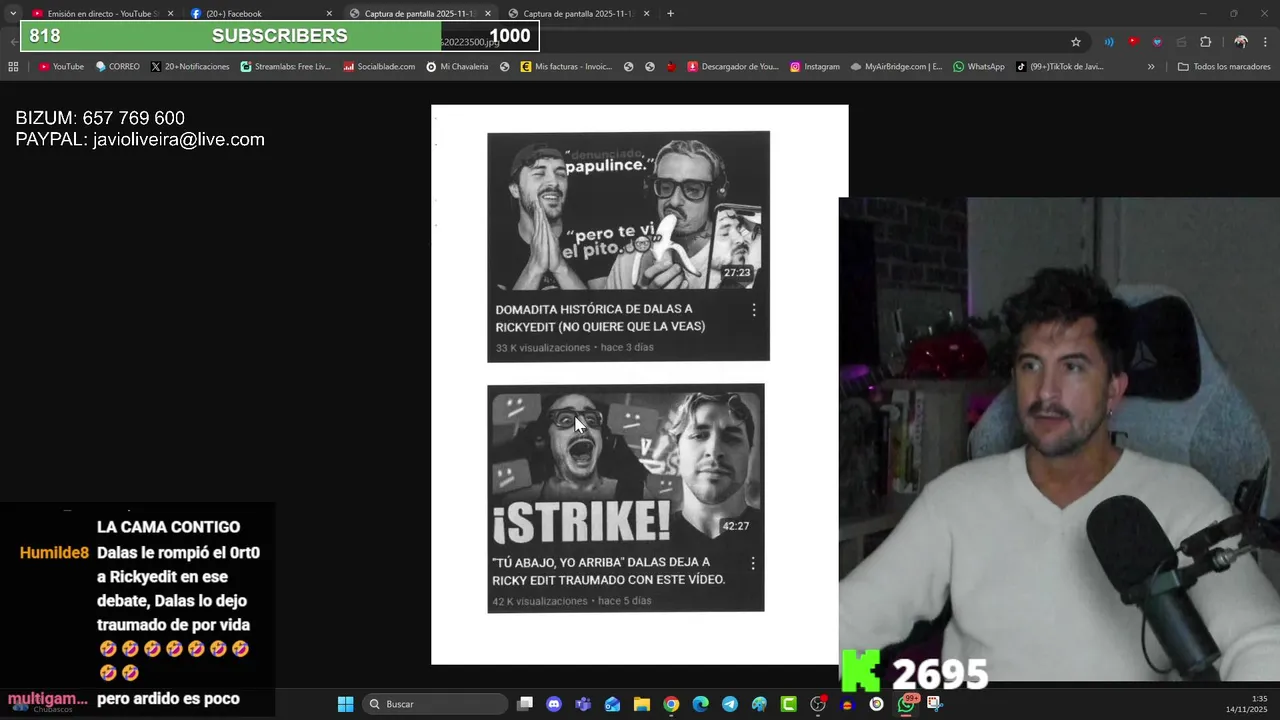
Task: Open Google Chrome from the taskbar
Action: pos(671,704)
